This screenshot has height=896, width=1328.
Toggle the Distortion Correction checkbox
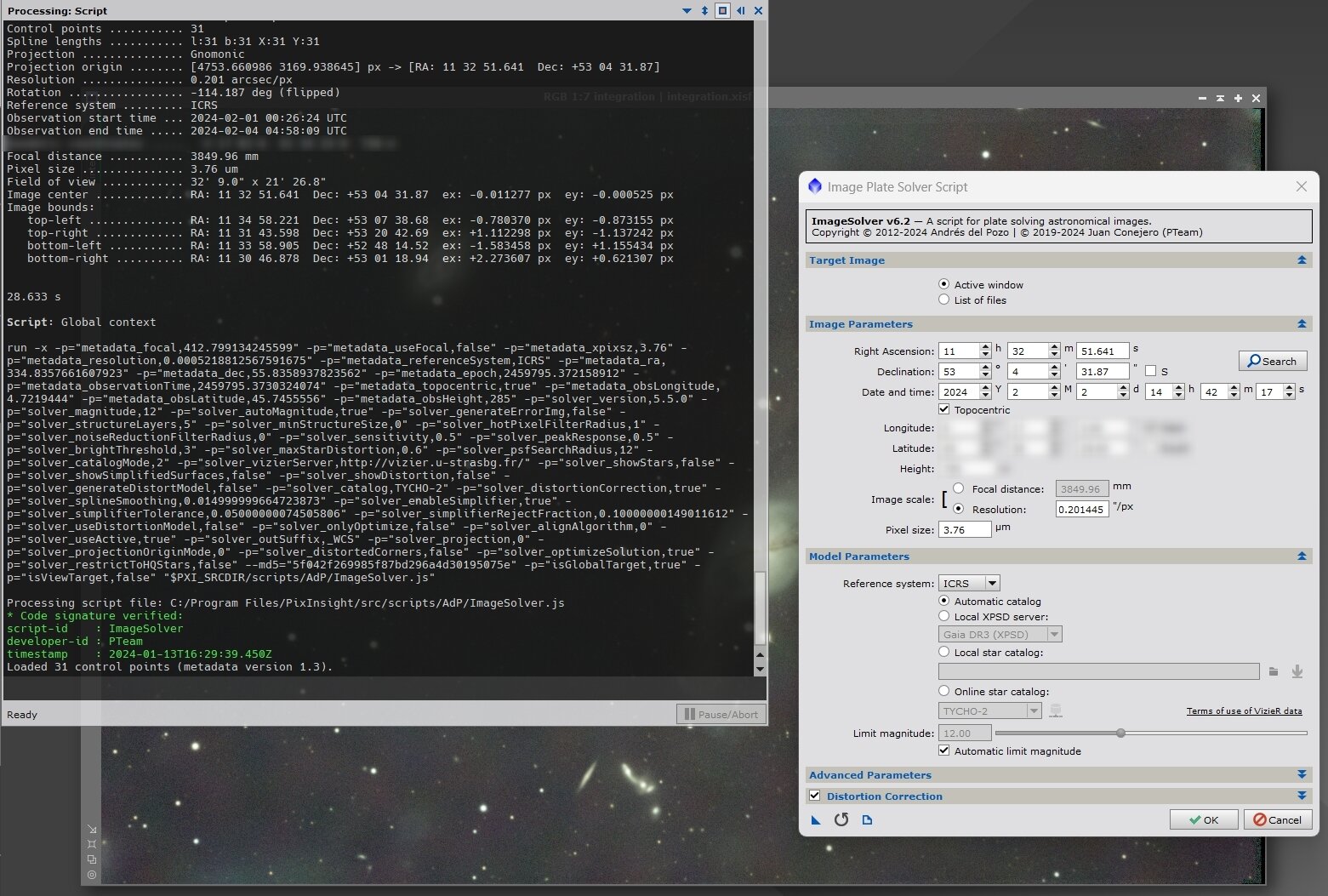815,796
